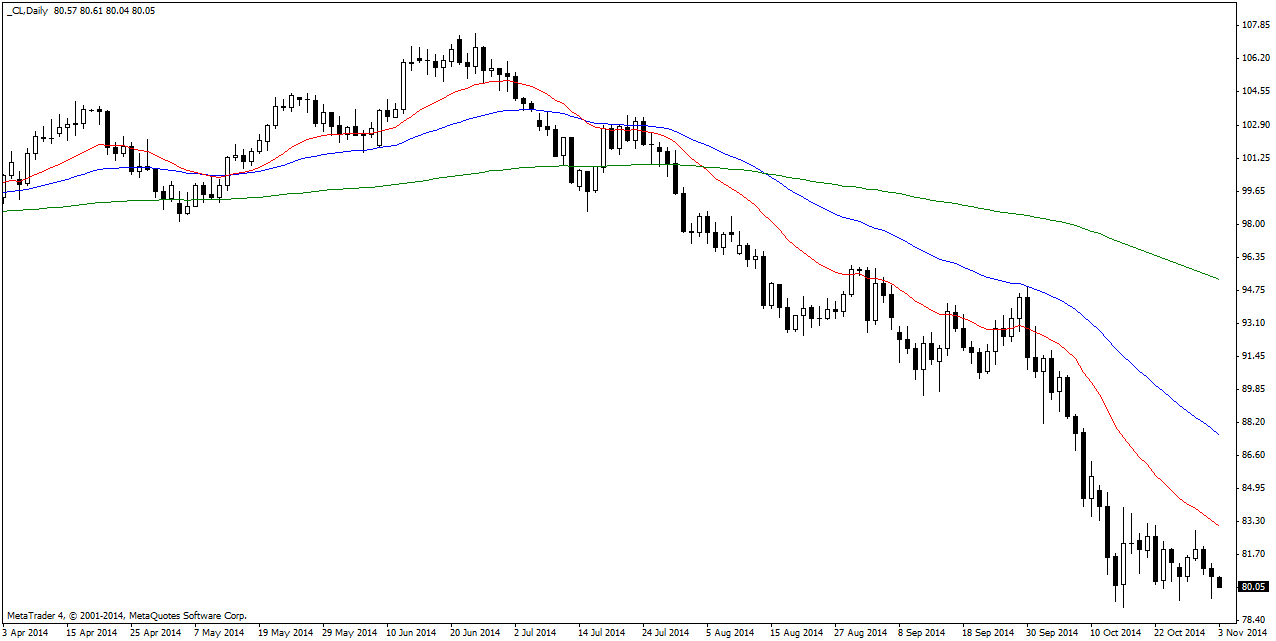This screenshot has height=641, width=1276.
Task: Click the 10 Oct 2014 date label
Action: [1115, 633]
